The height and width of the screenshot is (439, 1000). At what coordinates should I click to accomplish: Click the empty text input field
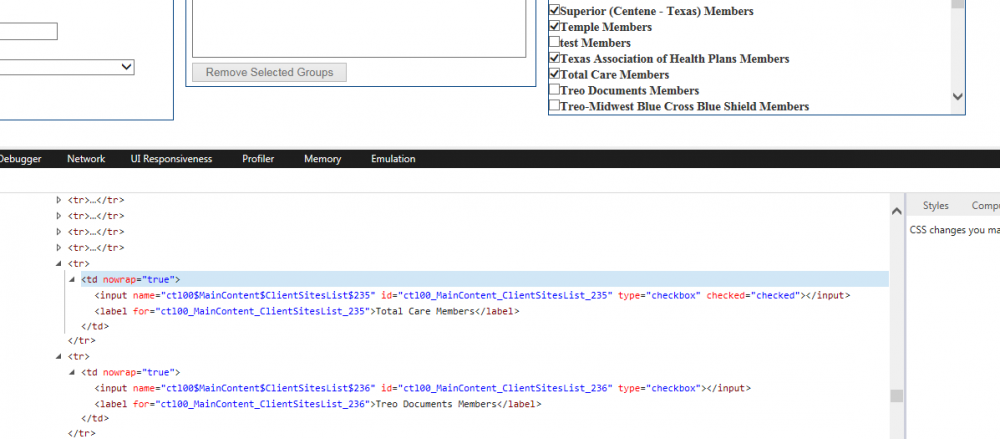point(28,31)
